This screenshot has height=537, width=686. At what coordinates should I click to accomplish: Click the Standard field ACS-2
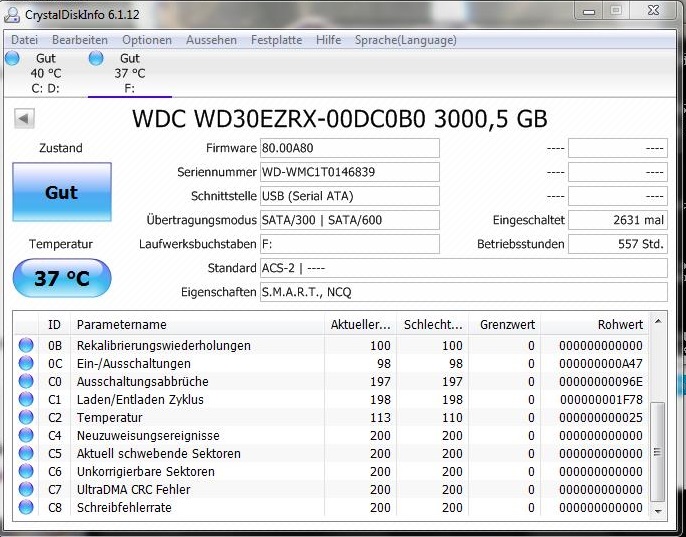(464, 268)
